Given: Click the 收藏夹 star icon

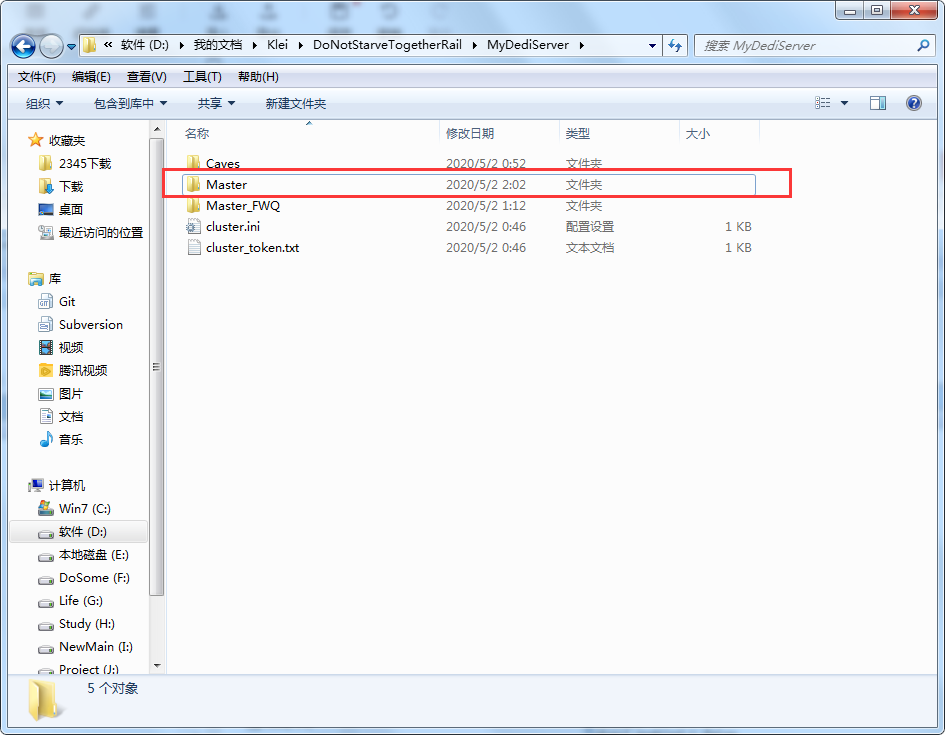Looking at the screenshot, I should [36, 140].
